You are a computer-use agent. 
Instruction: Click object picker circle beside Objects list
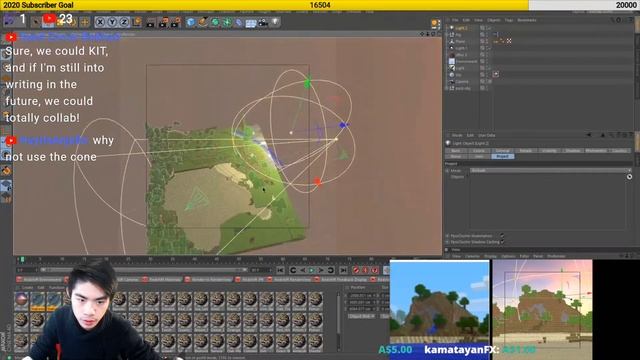click(629, 177)
